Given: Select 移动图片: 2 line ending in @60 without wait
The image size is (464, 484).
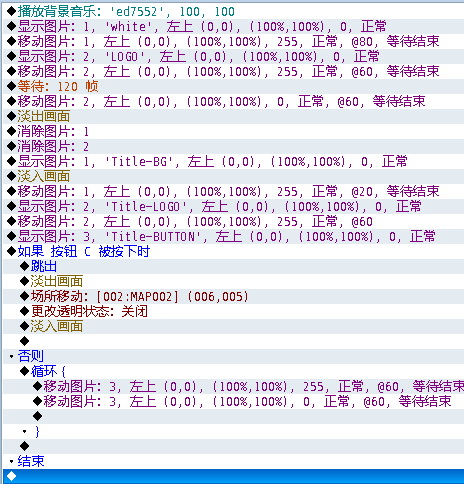Looking at the screenshot, I should click(233, 222).
